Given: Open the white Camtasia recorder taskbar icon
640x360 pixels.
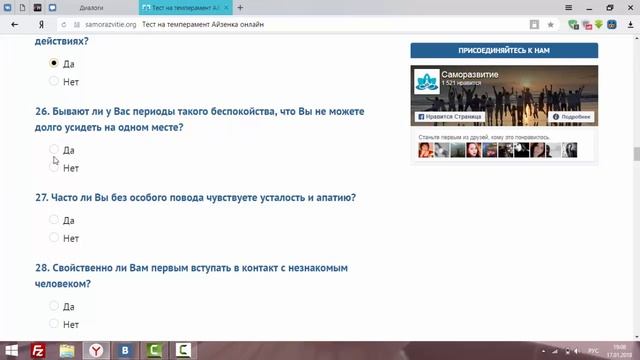Looking at the screenshot, I should point(183,351).
